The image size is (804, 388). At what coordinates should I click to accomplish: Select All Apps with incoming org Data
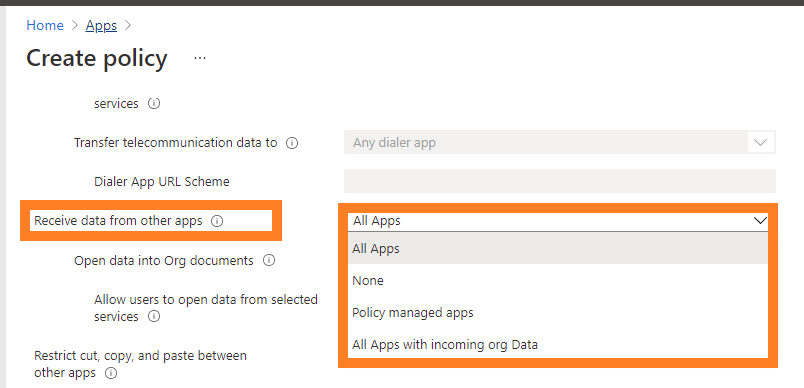click(x=558, y=344)
